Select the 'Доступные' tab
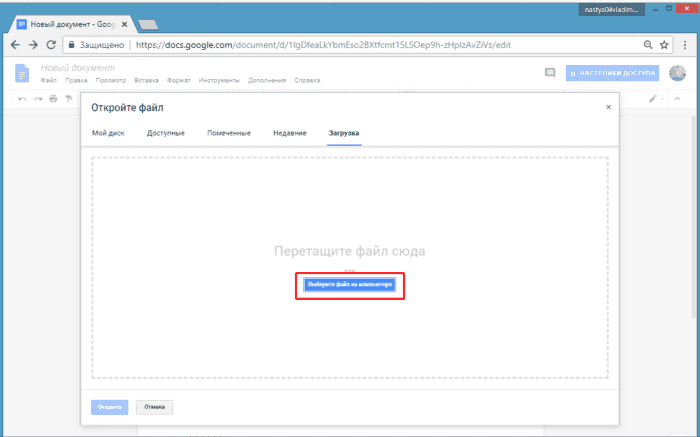 [165, 132]
